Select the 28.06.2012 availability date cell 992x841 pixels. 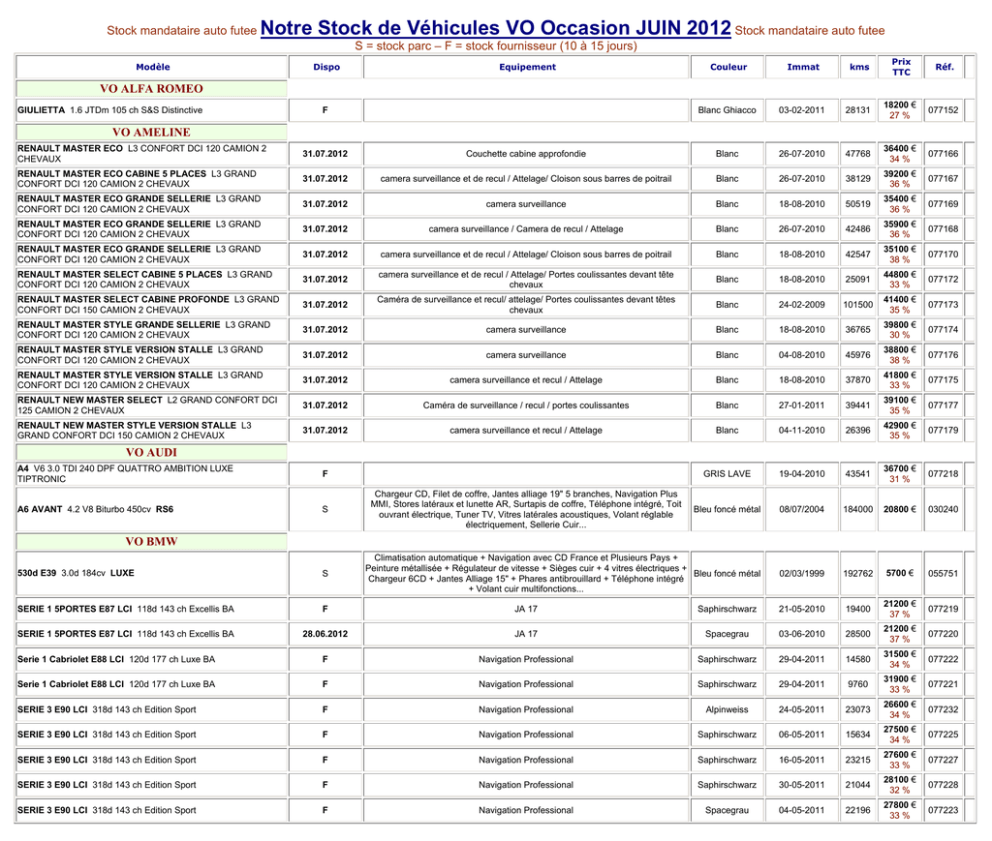(x=325, y=634)
